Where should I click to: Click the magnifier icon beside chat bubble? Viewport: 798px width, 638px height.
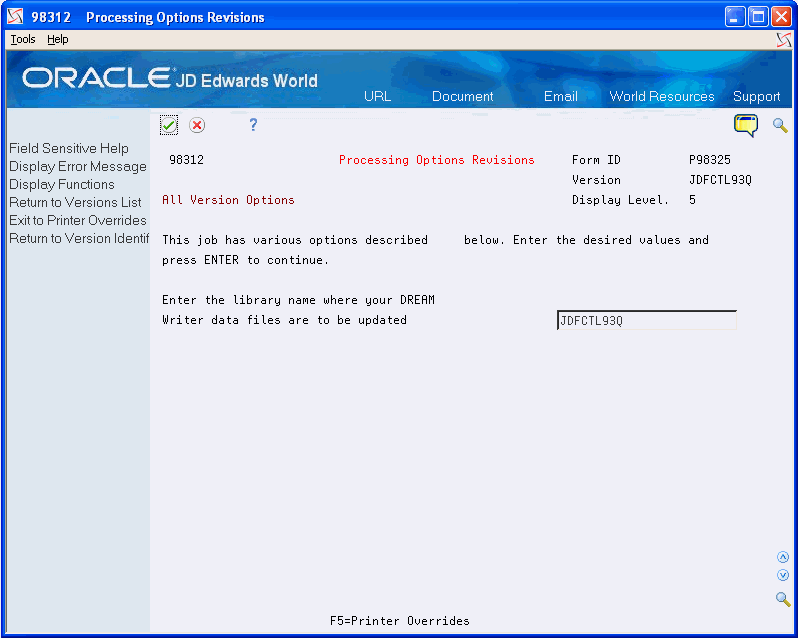[780, 125]
